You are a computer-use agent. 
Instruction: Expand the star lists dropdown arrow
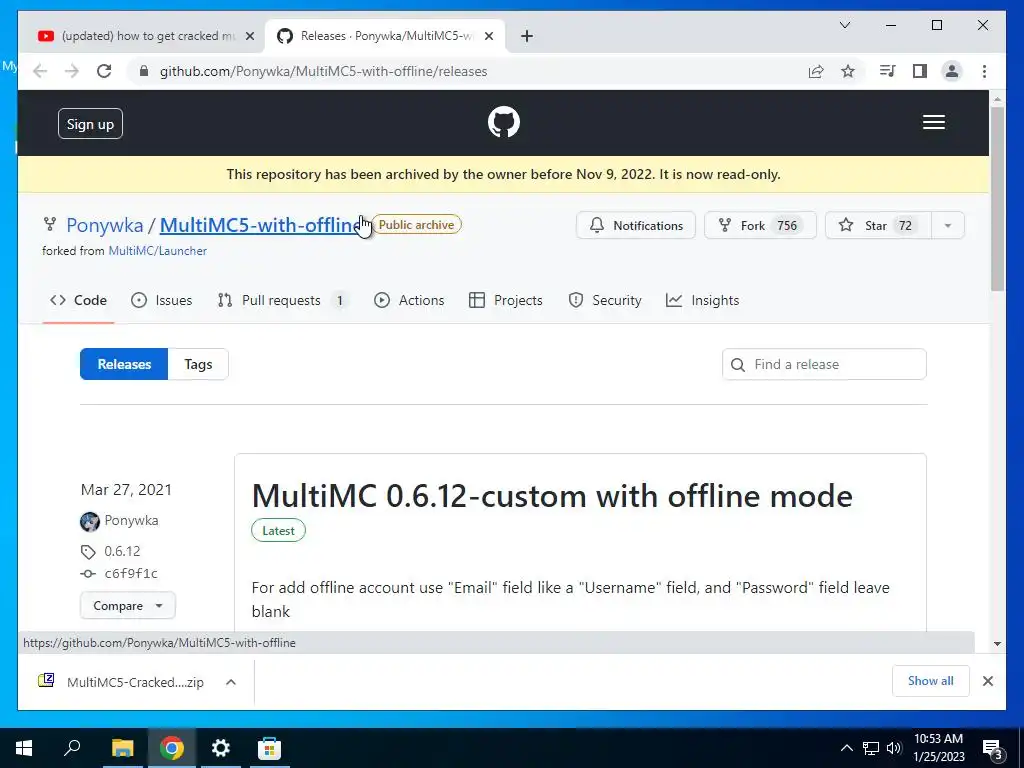[x=948, y=225]
